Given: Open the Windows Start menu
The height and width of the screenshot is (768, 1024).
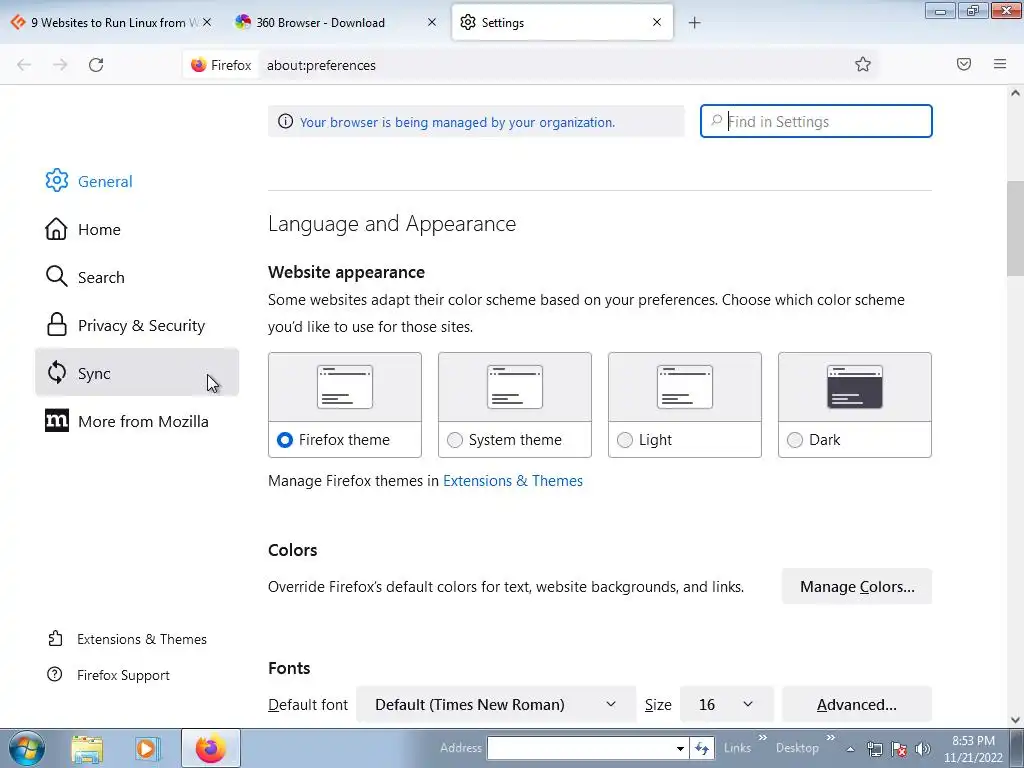Looking at the screenshot, I should 26,748.
